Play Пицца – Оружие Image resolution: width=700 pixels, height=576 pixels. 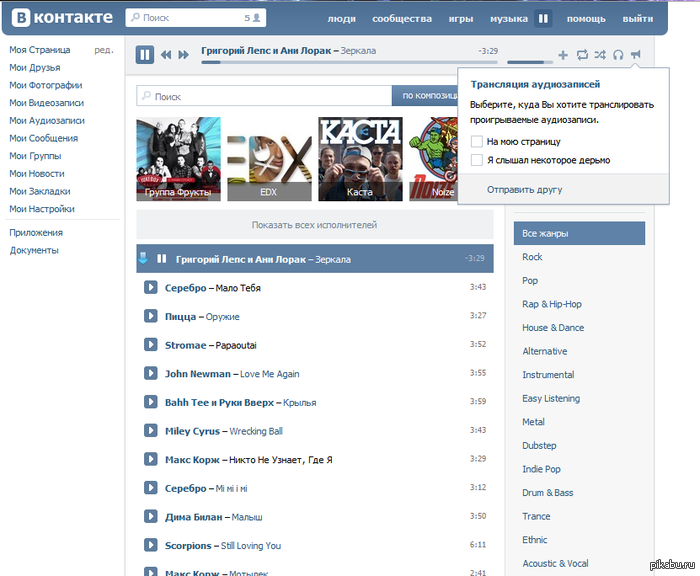tap(150, 316)
